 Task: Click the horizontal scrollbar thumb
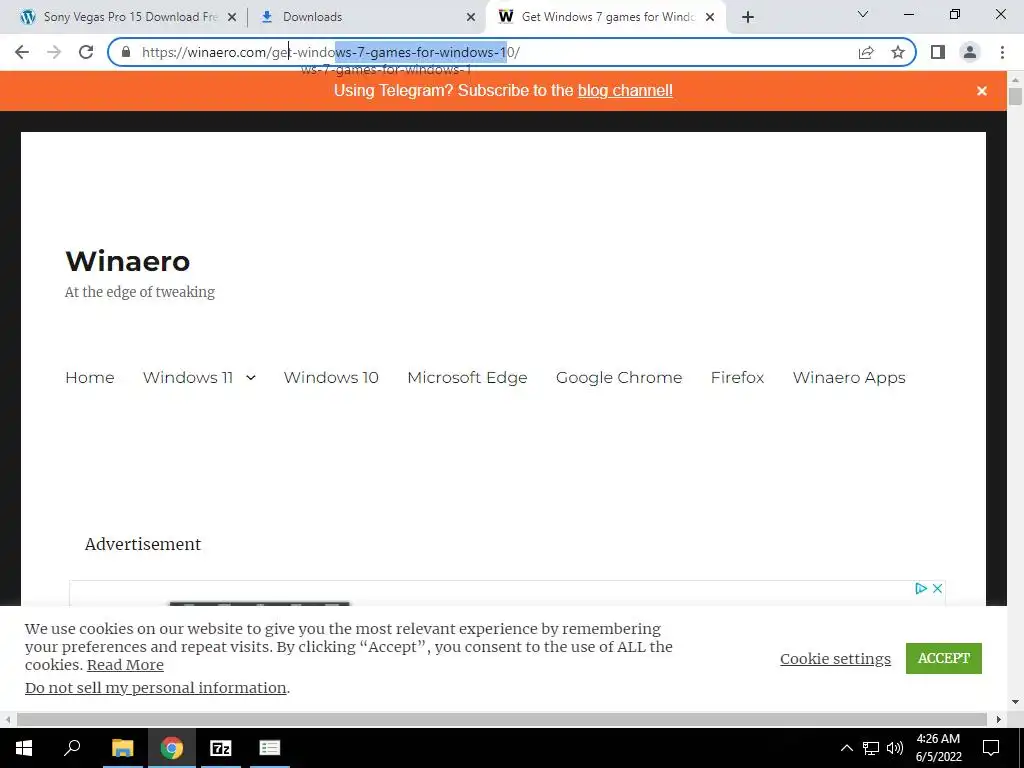[502, 719]
